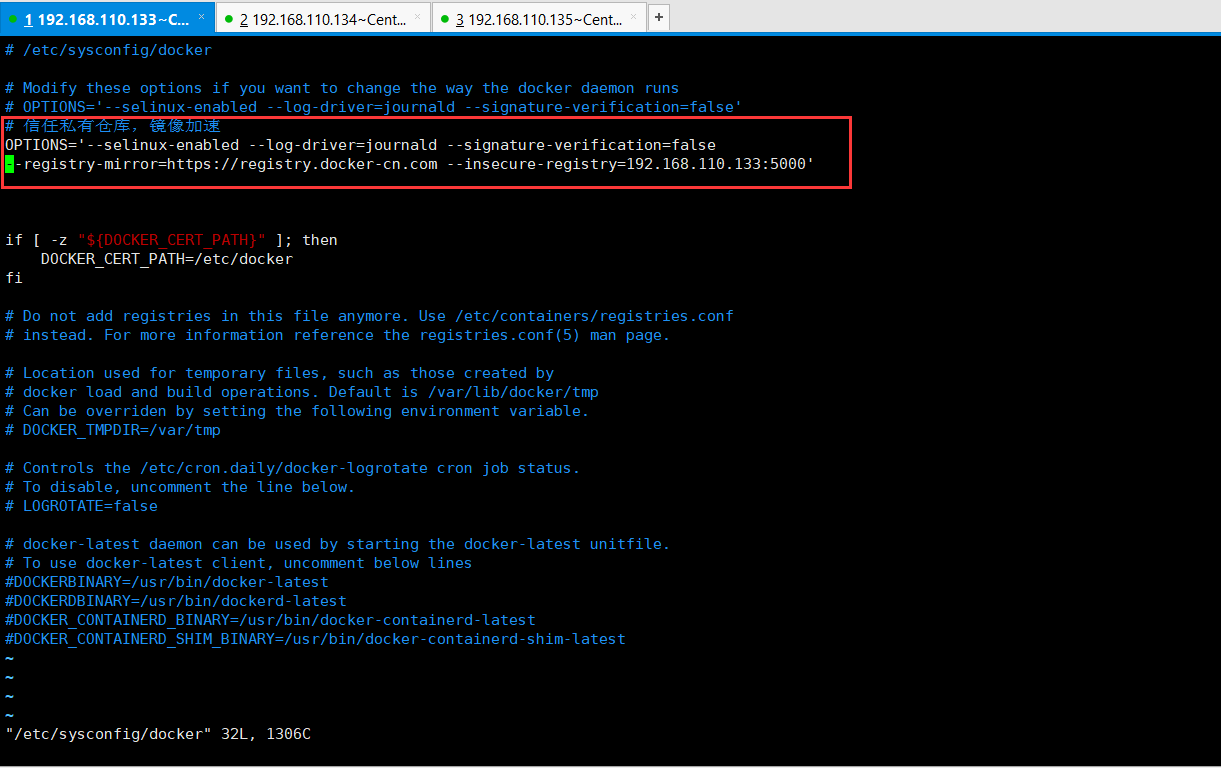
Task: Click the green vim cursor block
Action: (9, 164)
